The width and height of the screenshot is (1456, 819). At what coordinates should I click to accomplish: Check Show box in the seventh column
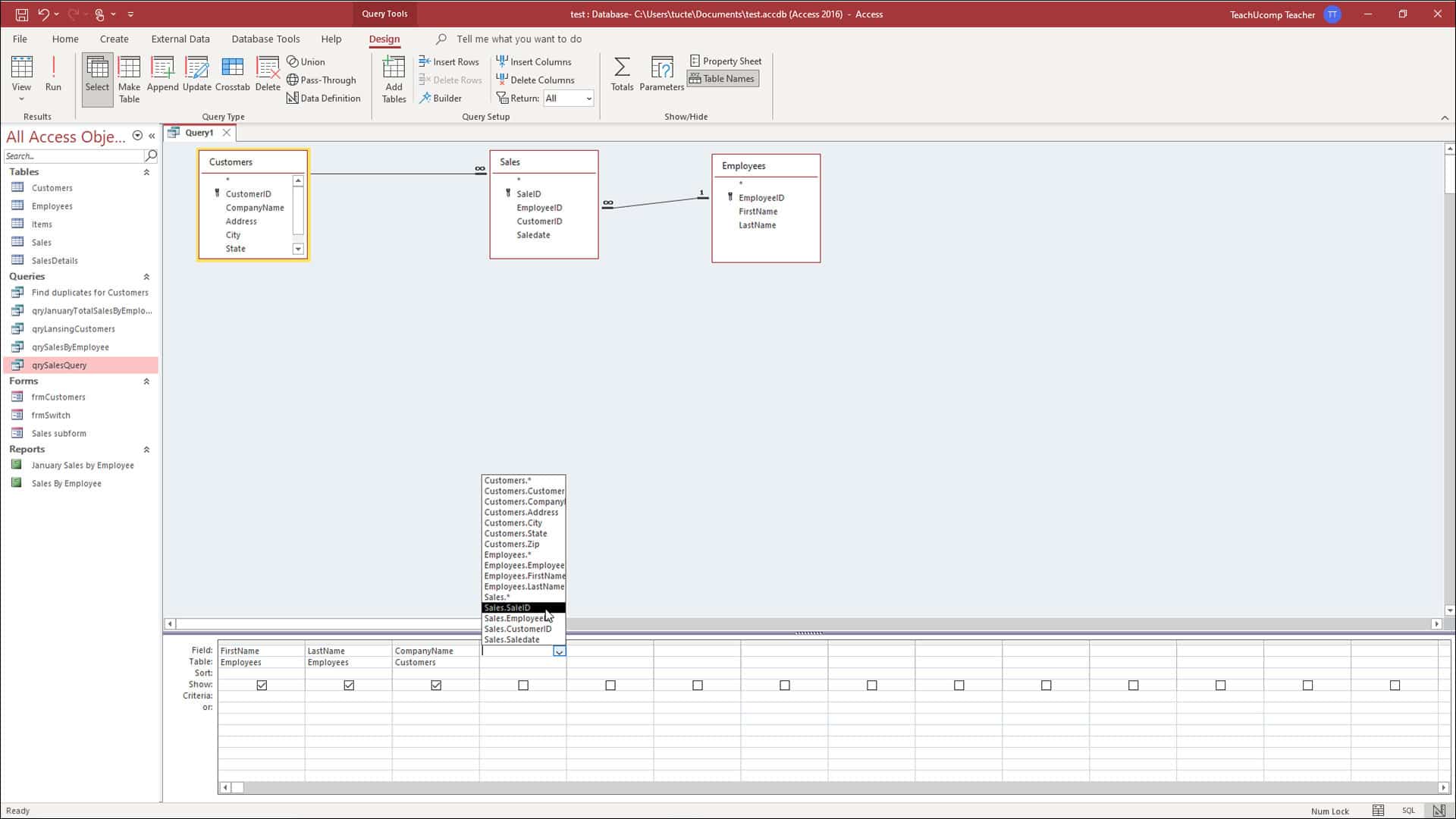[x=785, y=685]
